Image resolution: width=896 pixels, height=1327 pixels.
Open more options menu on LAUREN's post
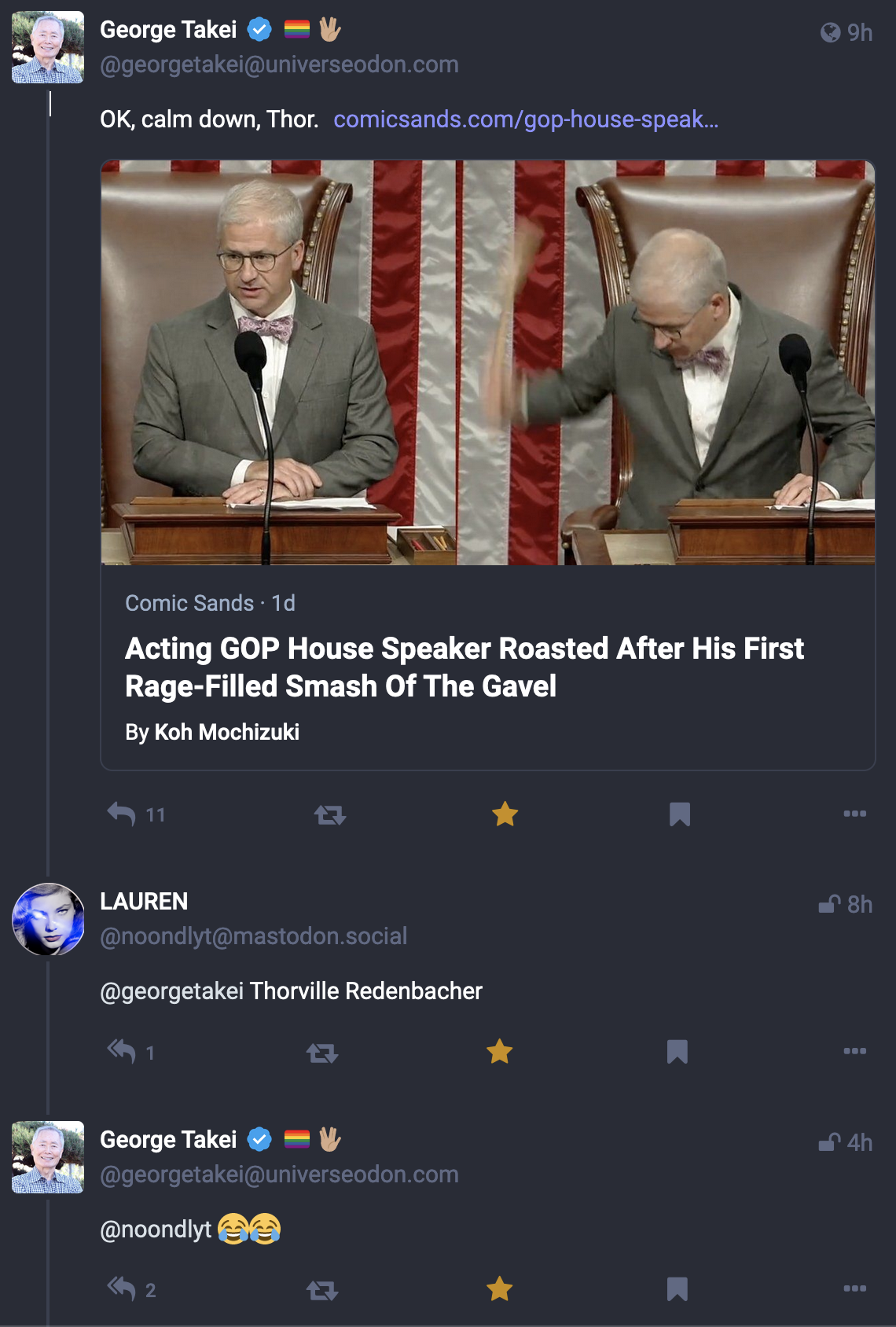pos(854,1051)
